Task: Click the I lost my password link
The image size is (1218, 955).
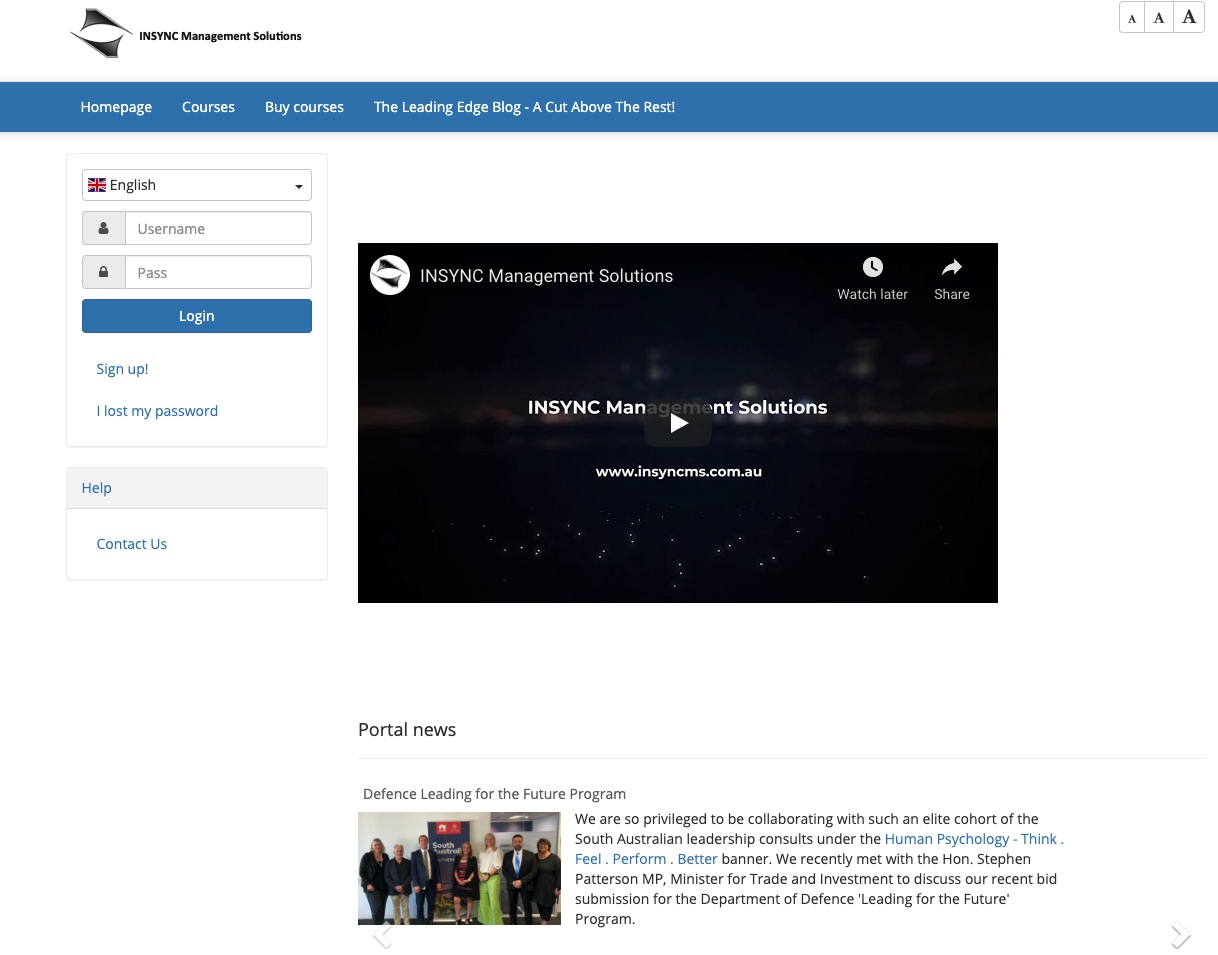Action: pos(157,411)
